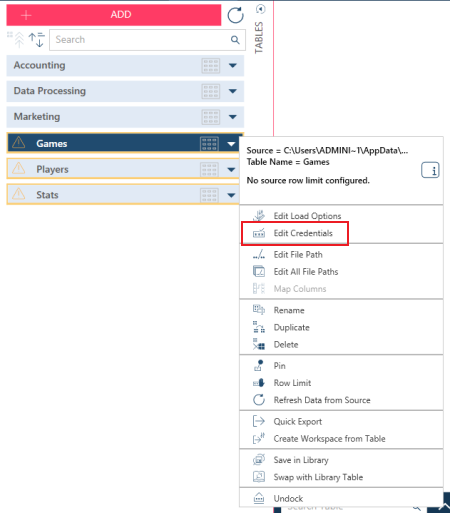
Task: Choose Duplicate from the table menu
Action: click(x=341, y=327)
